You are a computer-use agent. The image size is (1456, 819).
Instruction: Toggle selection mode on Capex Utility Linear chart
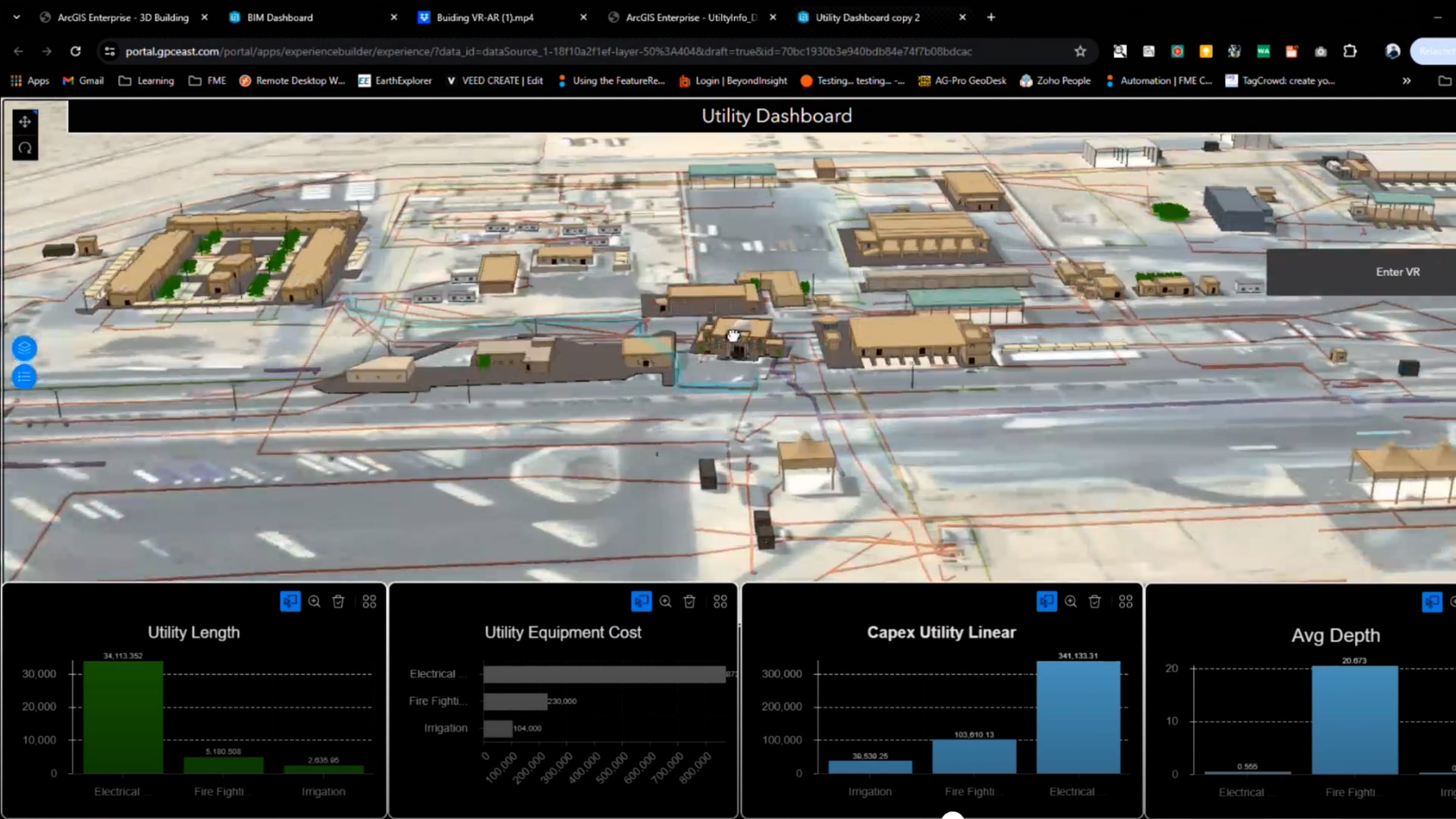1046,601
